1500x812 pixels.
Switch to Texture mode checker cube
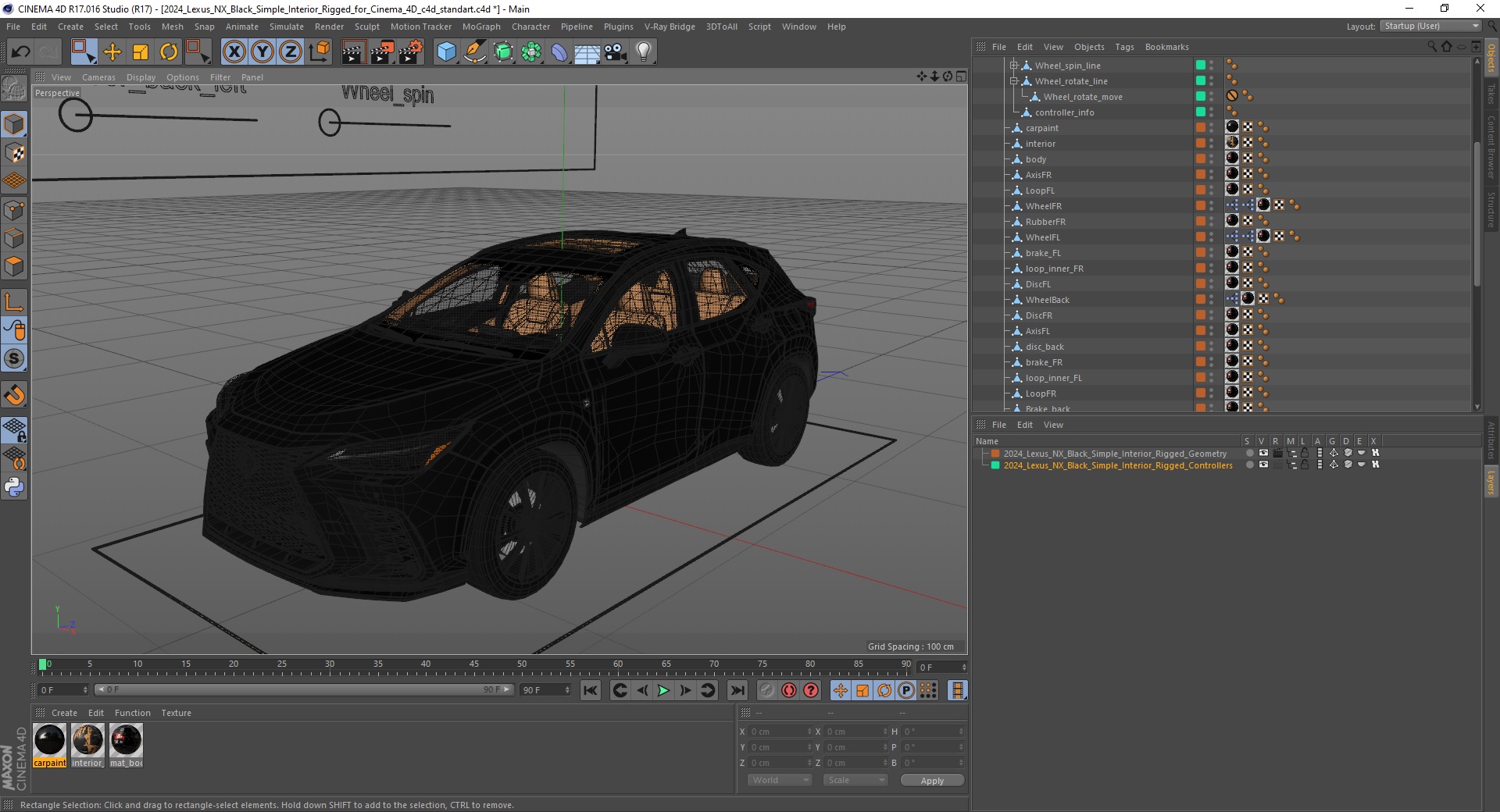point(14,152)
